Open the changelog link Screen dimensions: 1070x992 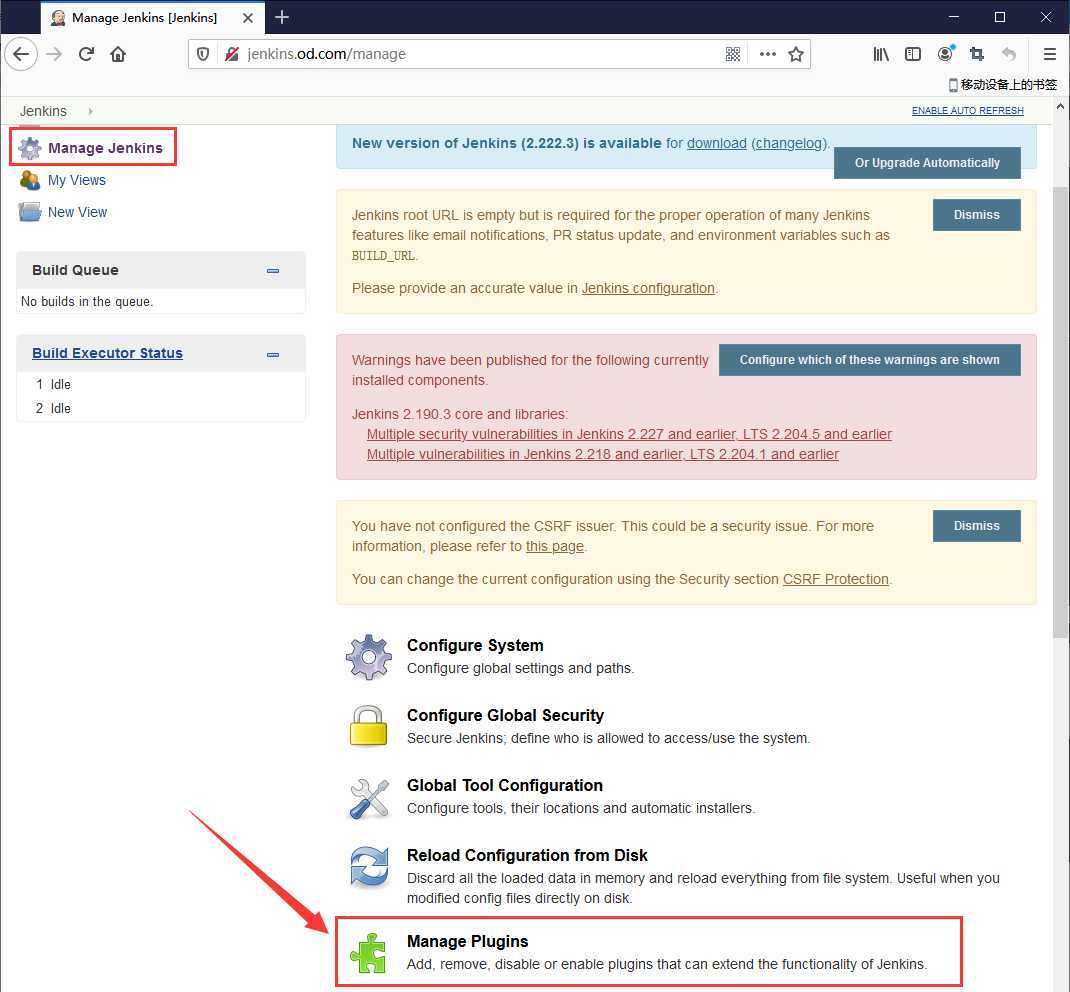tap(790, 143)
